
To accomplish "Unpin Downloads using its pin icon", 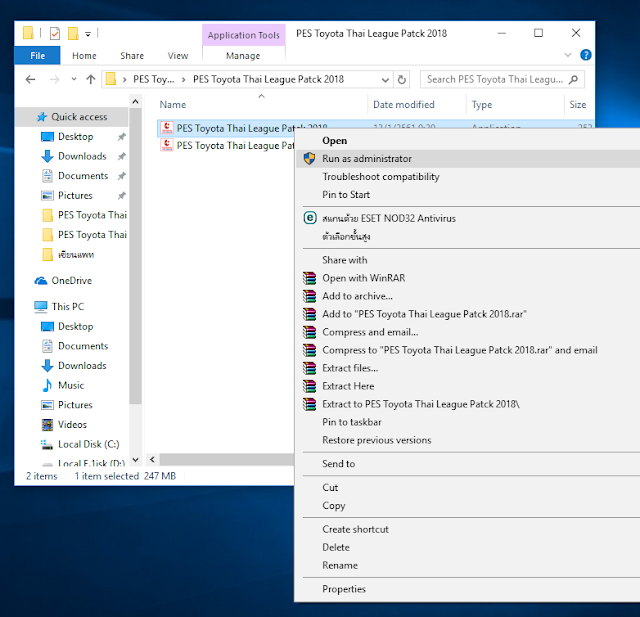I will [x=122, y=156].
